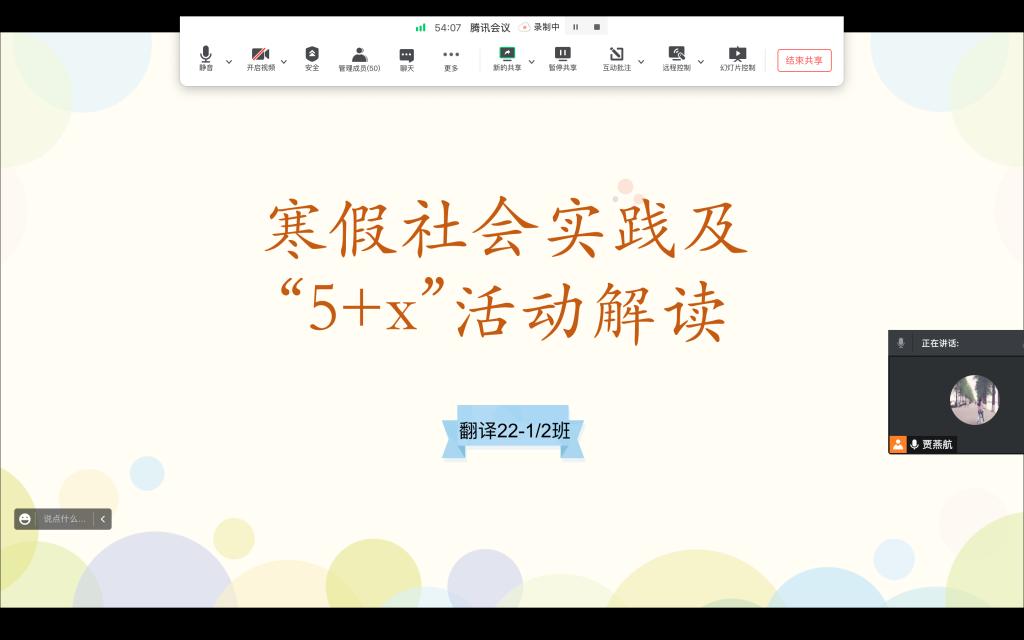
Task: Open the 安全 security shield icon
Action: [x=312, y=58]
